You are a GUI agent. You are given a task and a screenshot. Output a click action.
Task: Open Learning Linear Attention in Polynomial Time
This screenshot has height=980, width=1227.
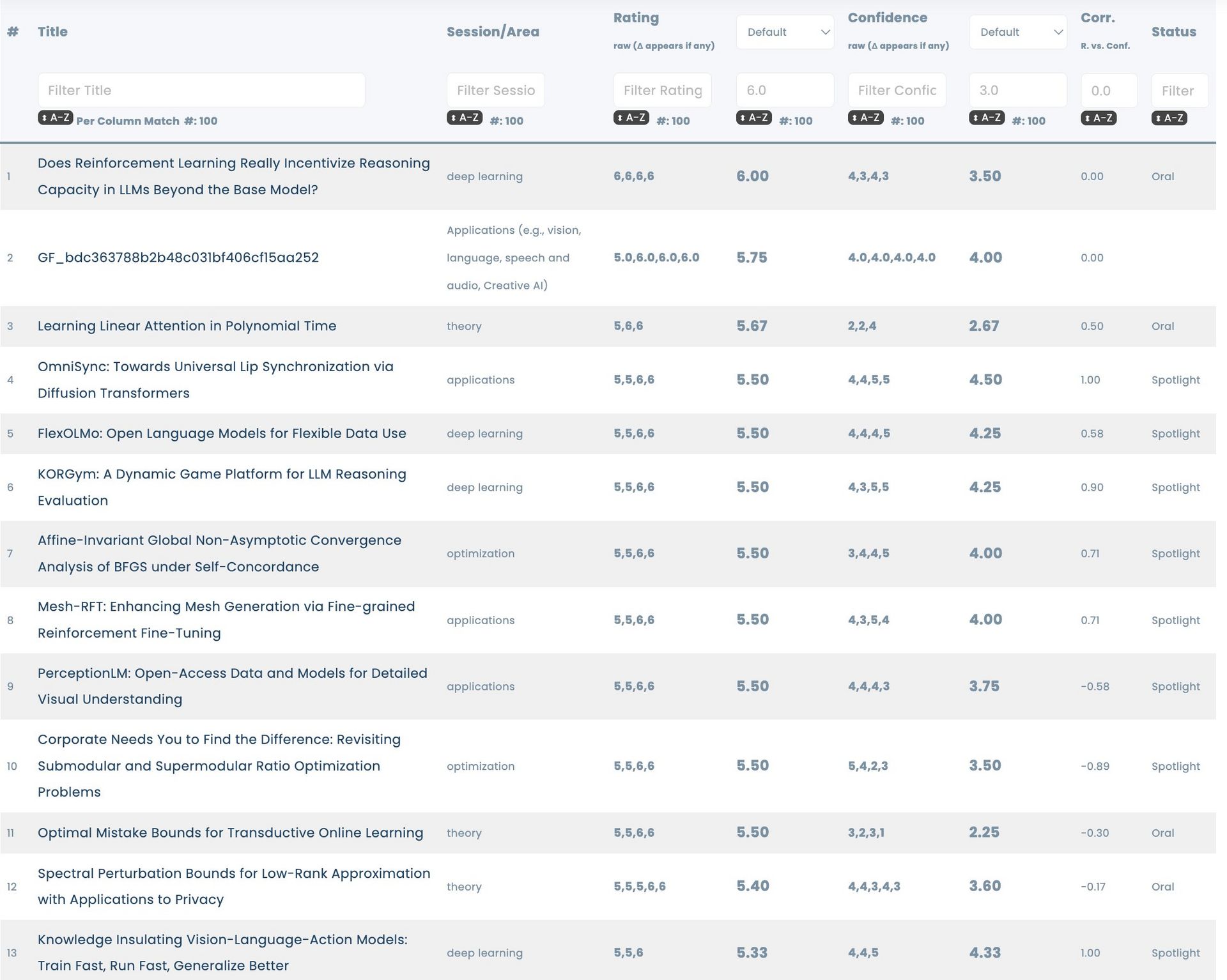[187, 326]
